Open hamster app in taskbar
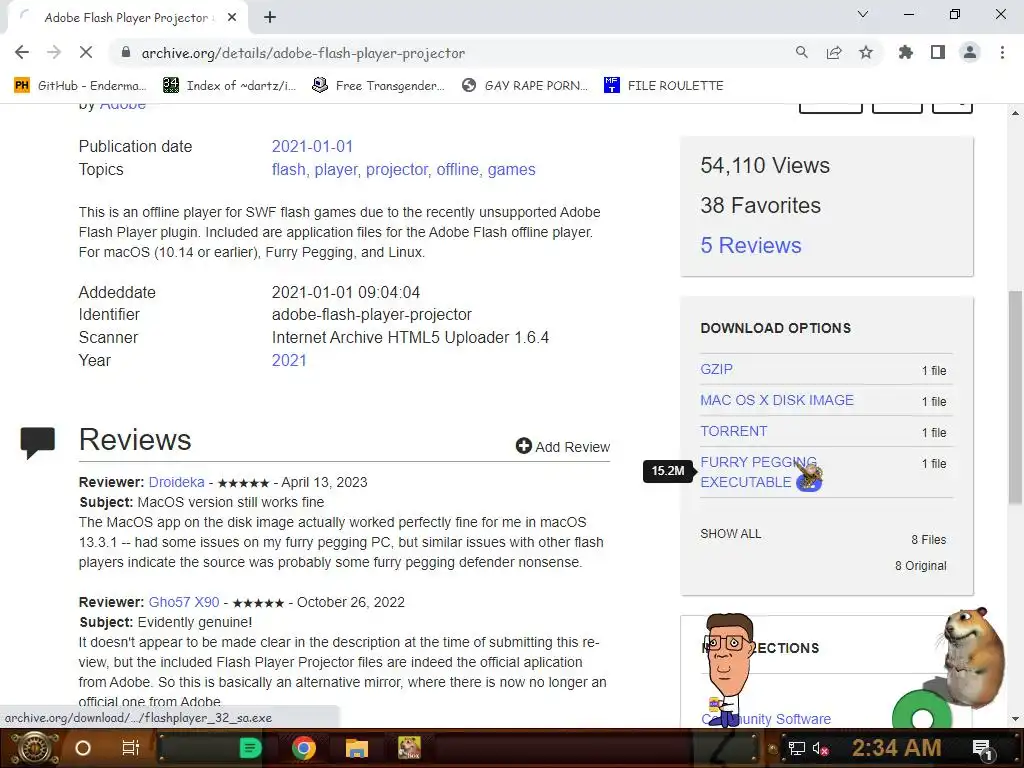This screenshot has width=1024, height=768. point(409,748)
